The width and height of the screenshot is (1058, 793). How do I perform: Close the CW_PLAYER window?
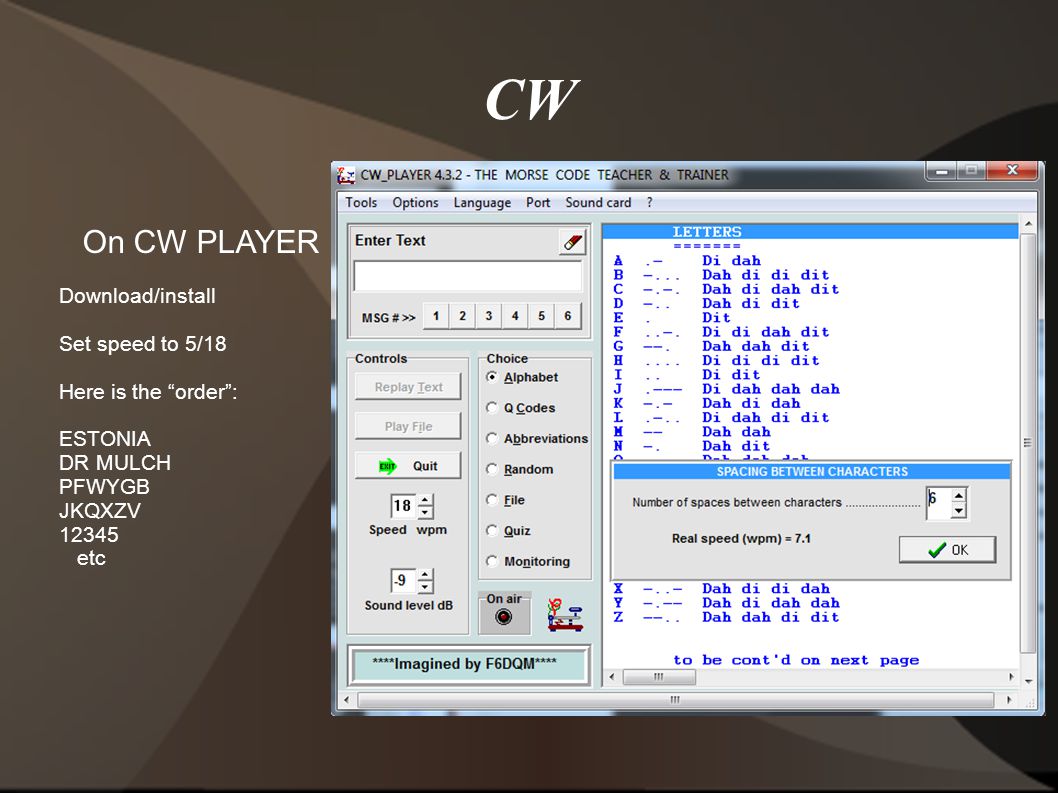(1011, 171)
